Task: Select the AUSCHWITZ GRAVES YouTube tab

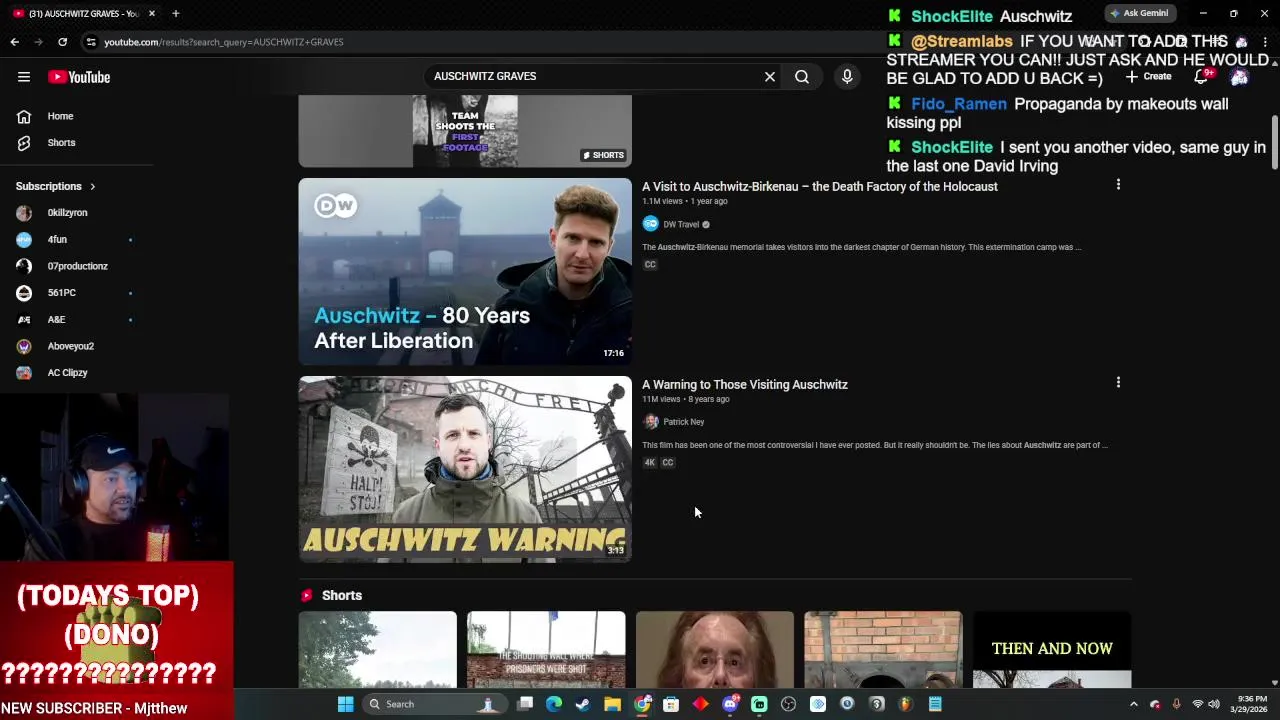Action: click(84, 13)
